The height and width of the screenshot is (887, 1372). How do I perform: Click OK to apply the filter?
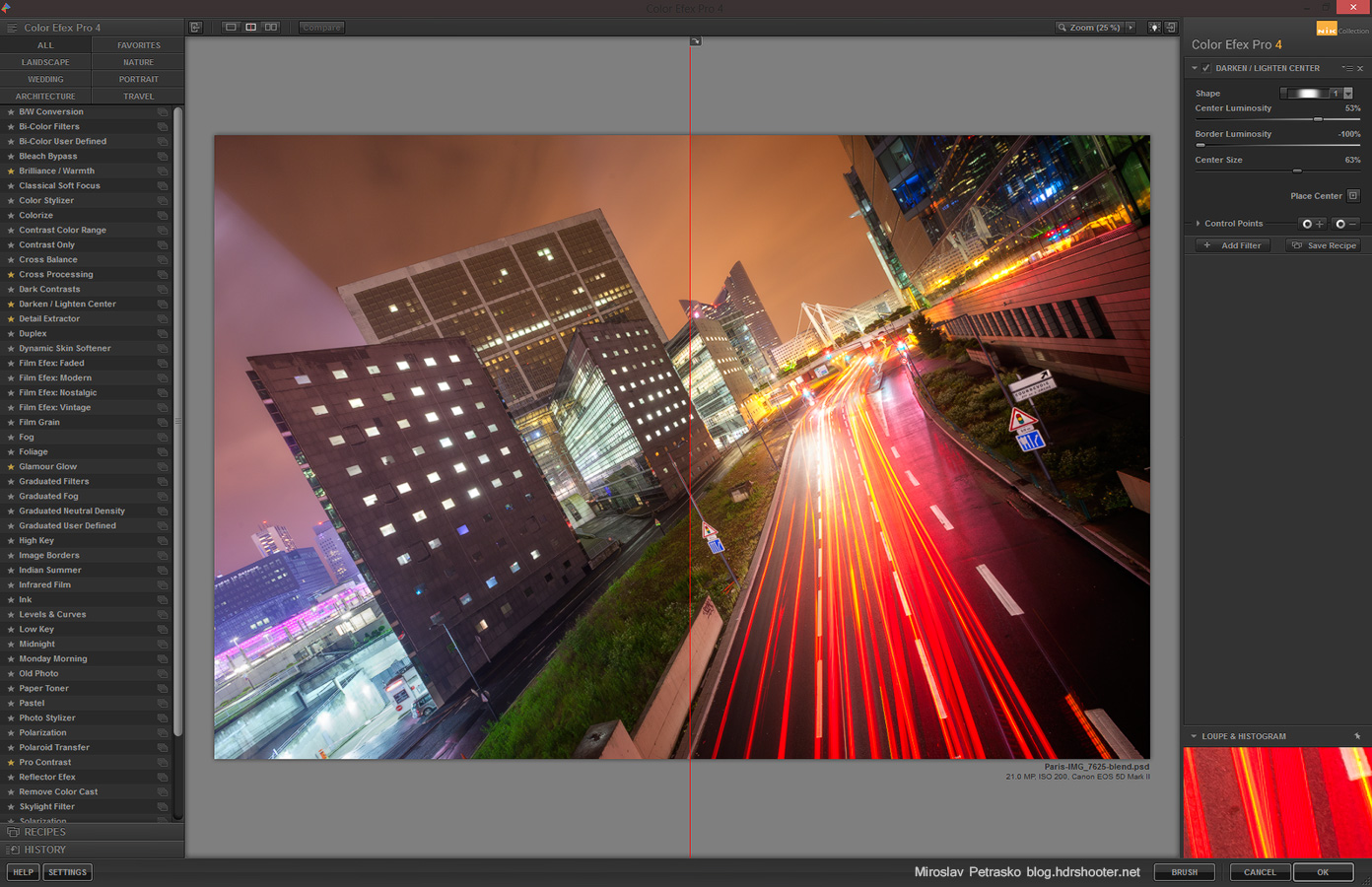click(1323, 872)
